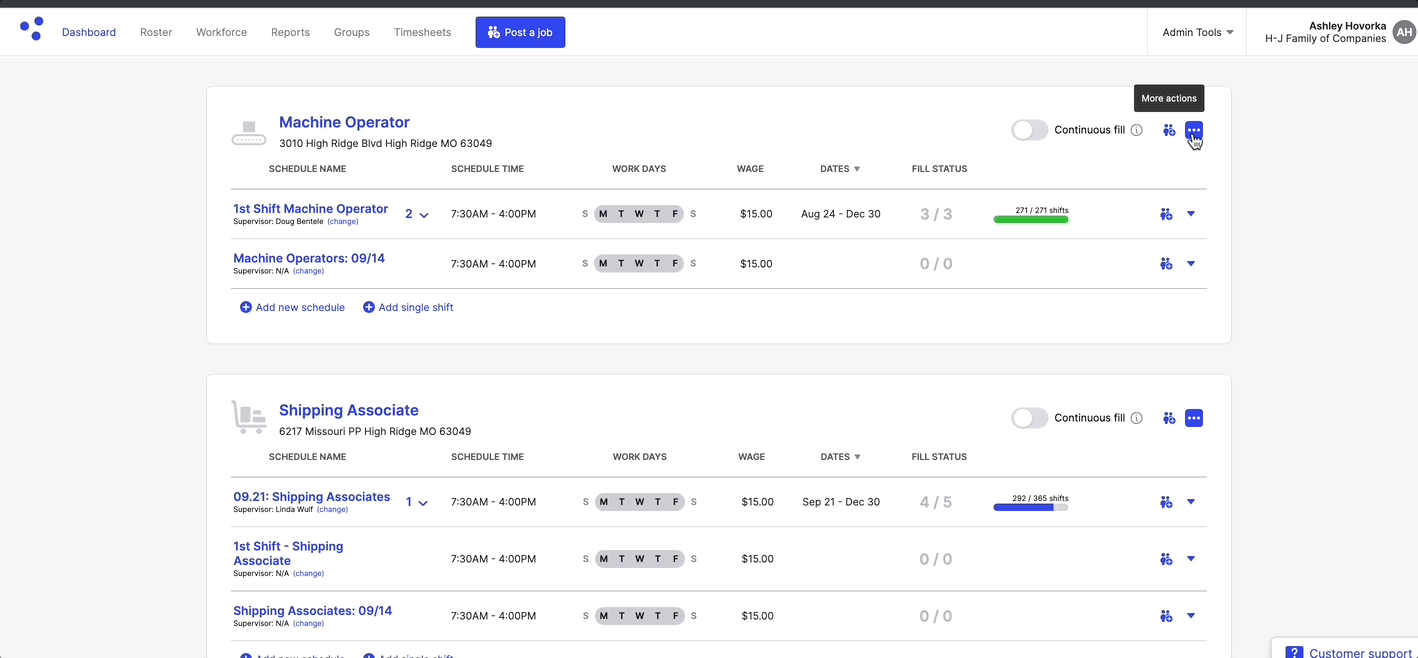Click the Shipping Associate cart job icon

[249, 417]
